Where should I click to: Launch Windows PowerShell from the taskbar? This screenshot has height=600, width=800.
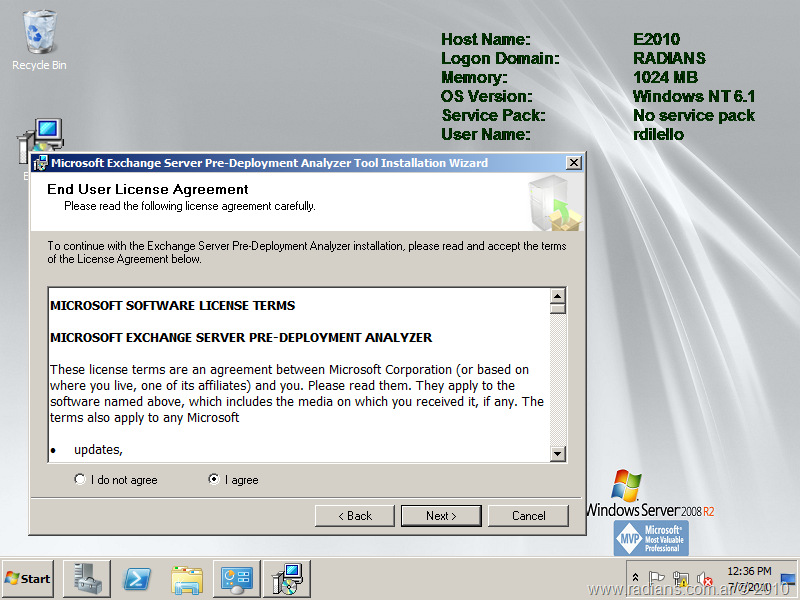coord(136,579)
